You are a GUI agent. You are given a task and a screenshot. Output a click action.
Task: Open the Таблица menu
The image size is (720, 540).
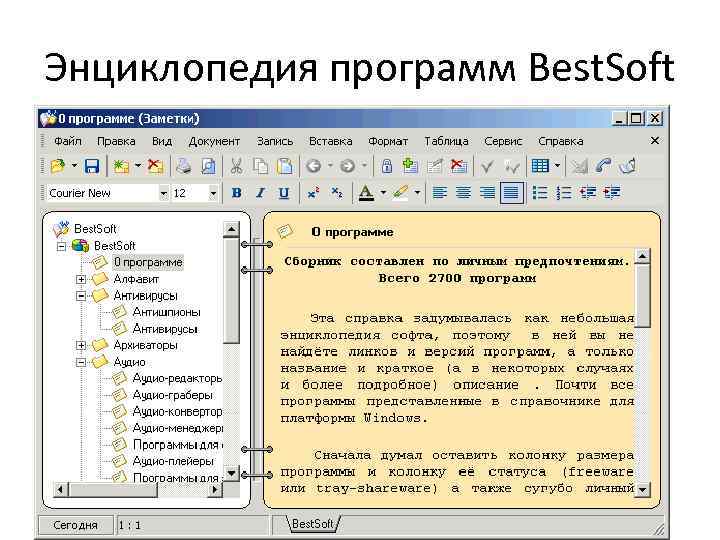tap(446, 141)
